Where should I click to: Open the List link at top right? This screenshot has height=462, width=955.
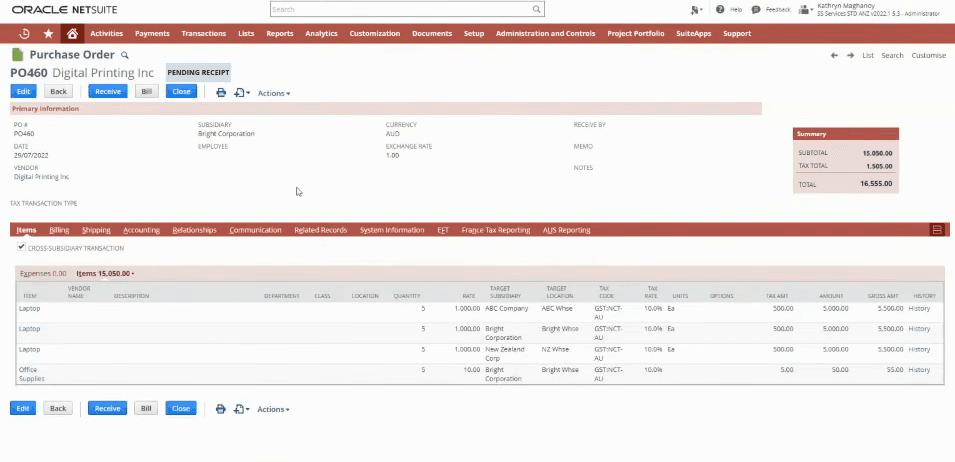(868, 55)
